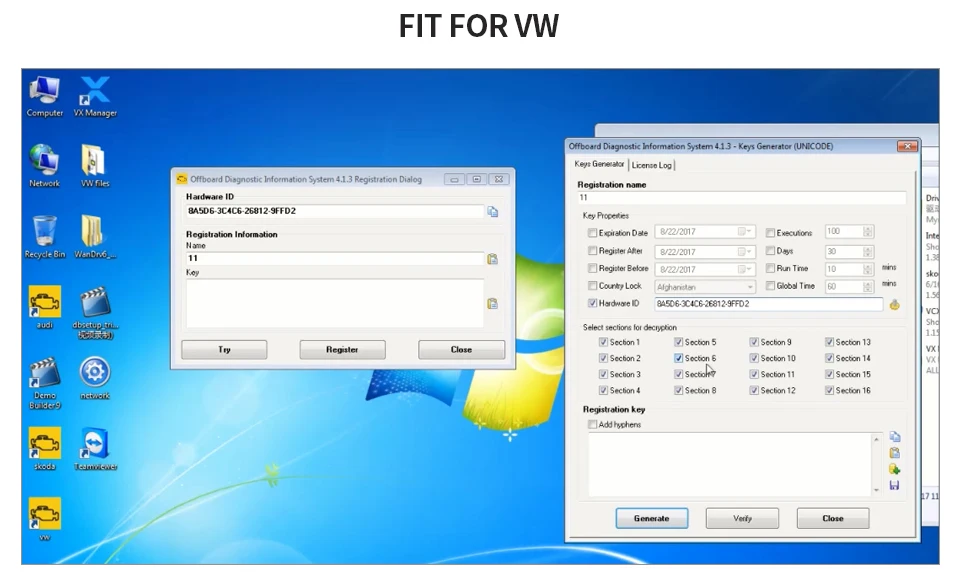Expand the Country Lock Afghanistan dropdown

coord(749,286)
